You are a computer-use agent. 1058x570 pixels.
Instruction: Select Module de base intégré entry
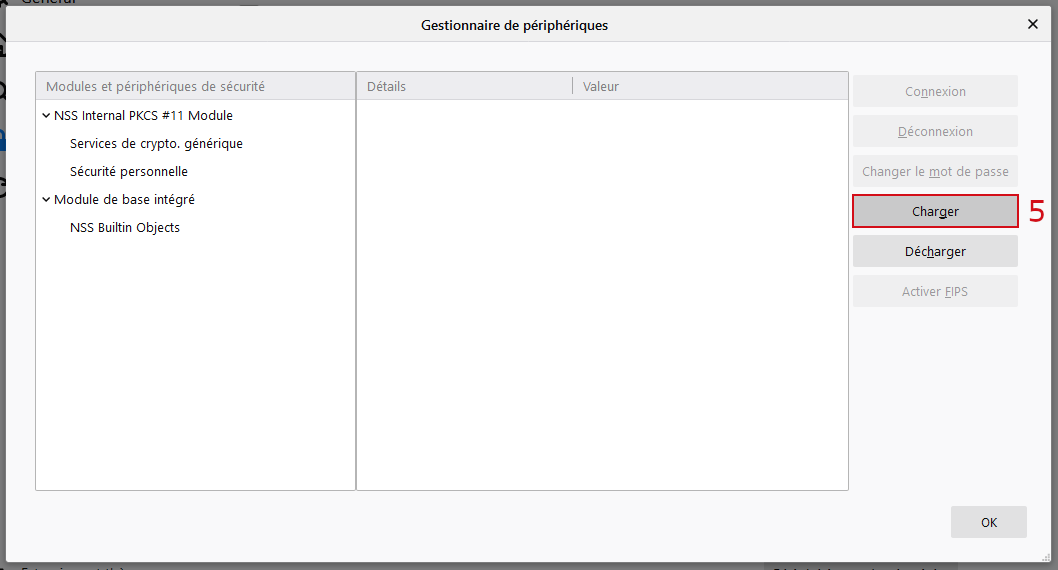pyautogui.click(x=124, y=200)
